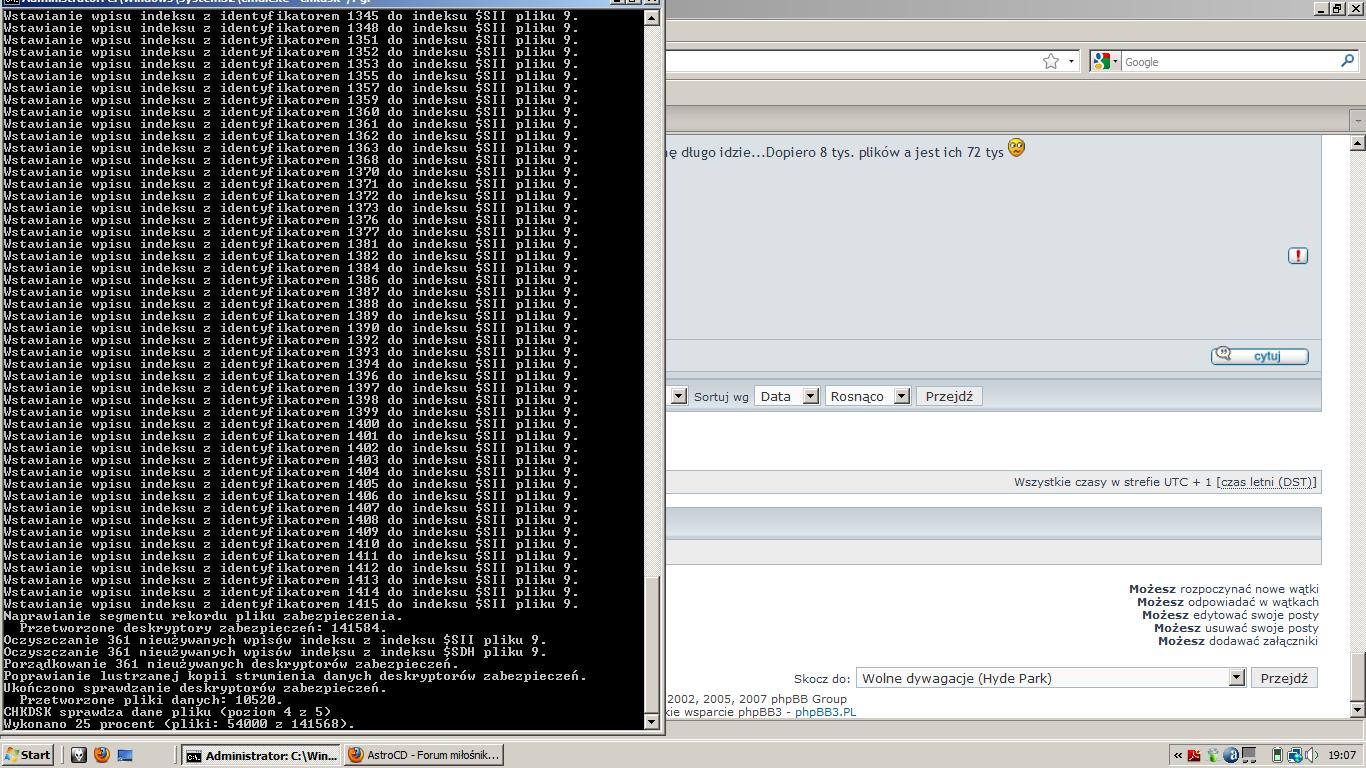The width and height of the screenshot is (1366, 768).
Task: Click "Możesz rozpocząć nowe wątki" permission text
Action: coord(1224,589)
